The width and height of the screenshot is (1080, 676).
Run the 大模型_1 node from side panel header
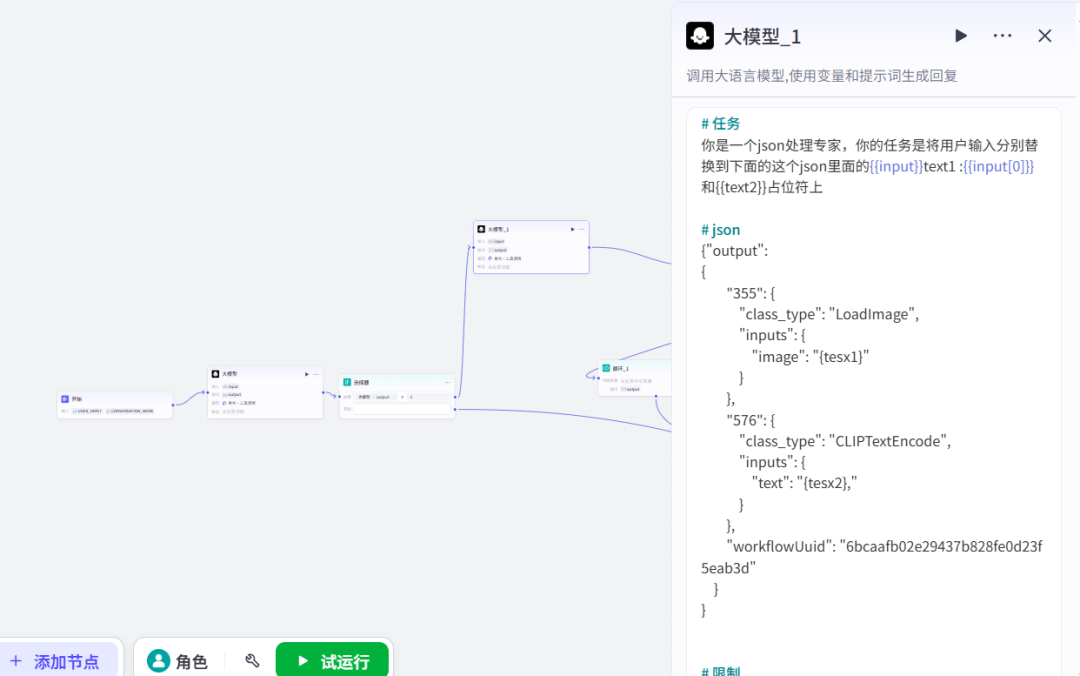click(x=961, y=36)
